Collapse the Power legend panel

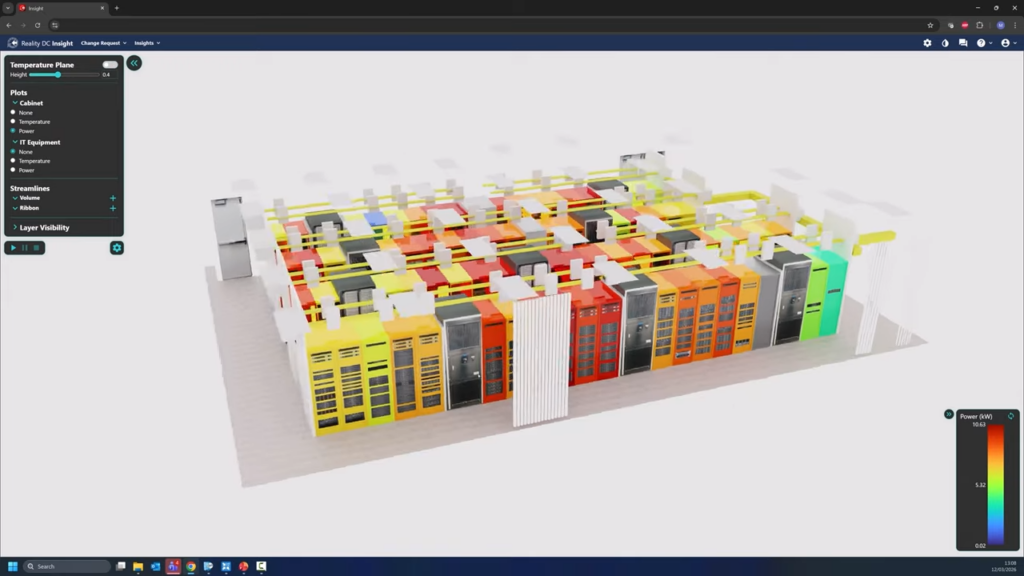(x=949, y=414)
